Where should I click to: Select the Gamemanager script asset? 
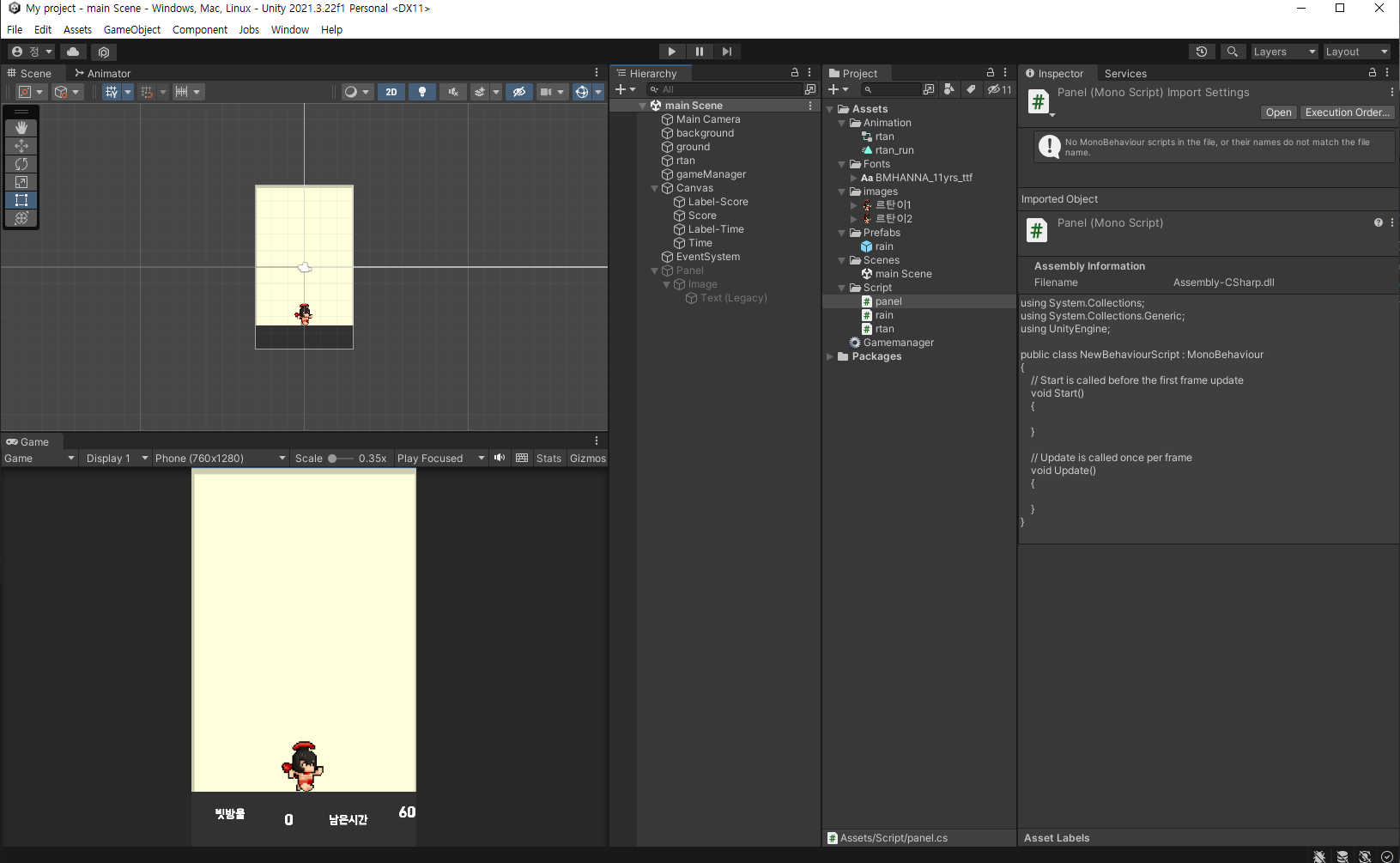coord(898,343)
